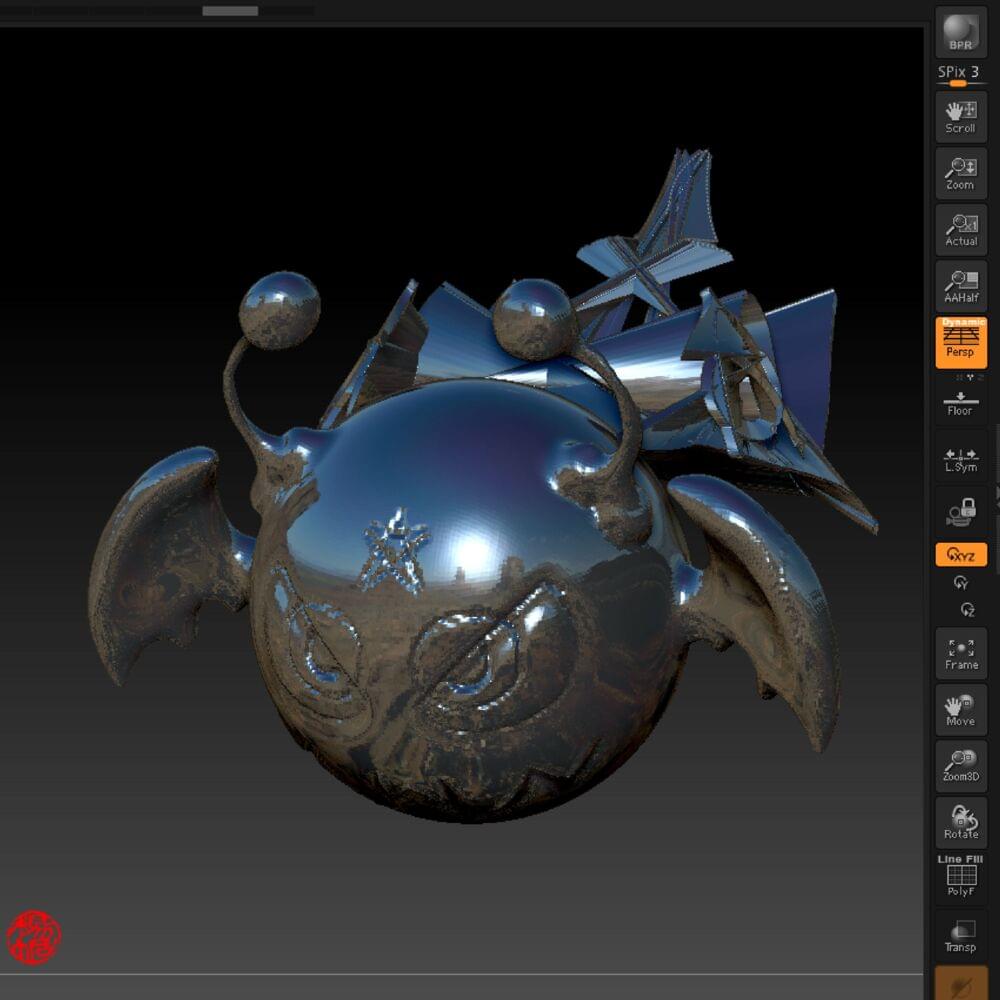
Task: Toggle Transp transparency mode
Action: (x=960, y=936)
